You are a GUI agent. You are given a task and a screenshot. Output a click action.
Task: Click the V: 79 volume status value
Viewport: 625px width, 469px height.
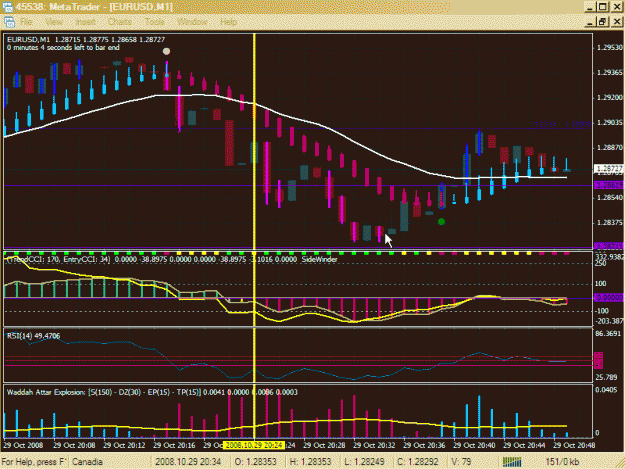(x=461, y=462)
